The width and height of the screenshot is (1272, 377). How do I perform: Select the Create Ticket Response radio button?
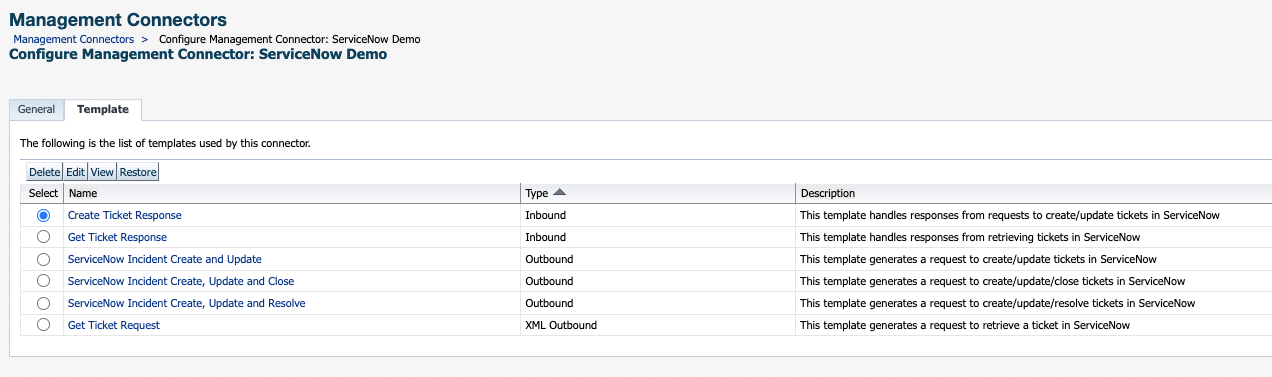click(43, 215)
